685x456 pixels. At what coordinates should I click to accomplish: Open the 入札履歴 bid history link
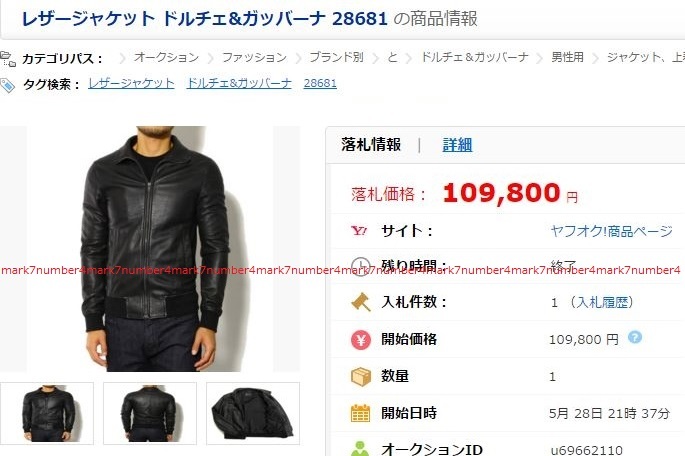click(602, 302)
